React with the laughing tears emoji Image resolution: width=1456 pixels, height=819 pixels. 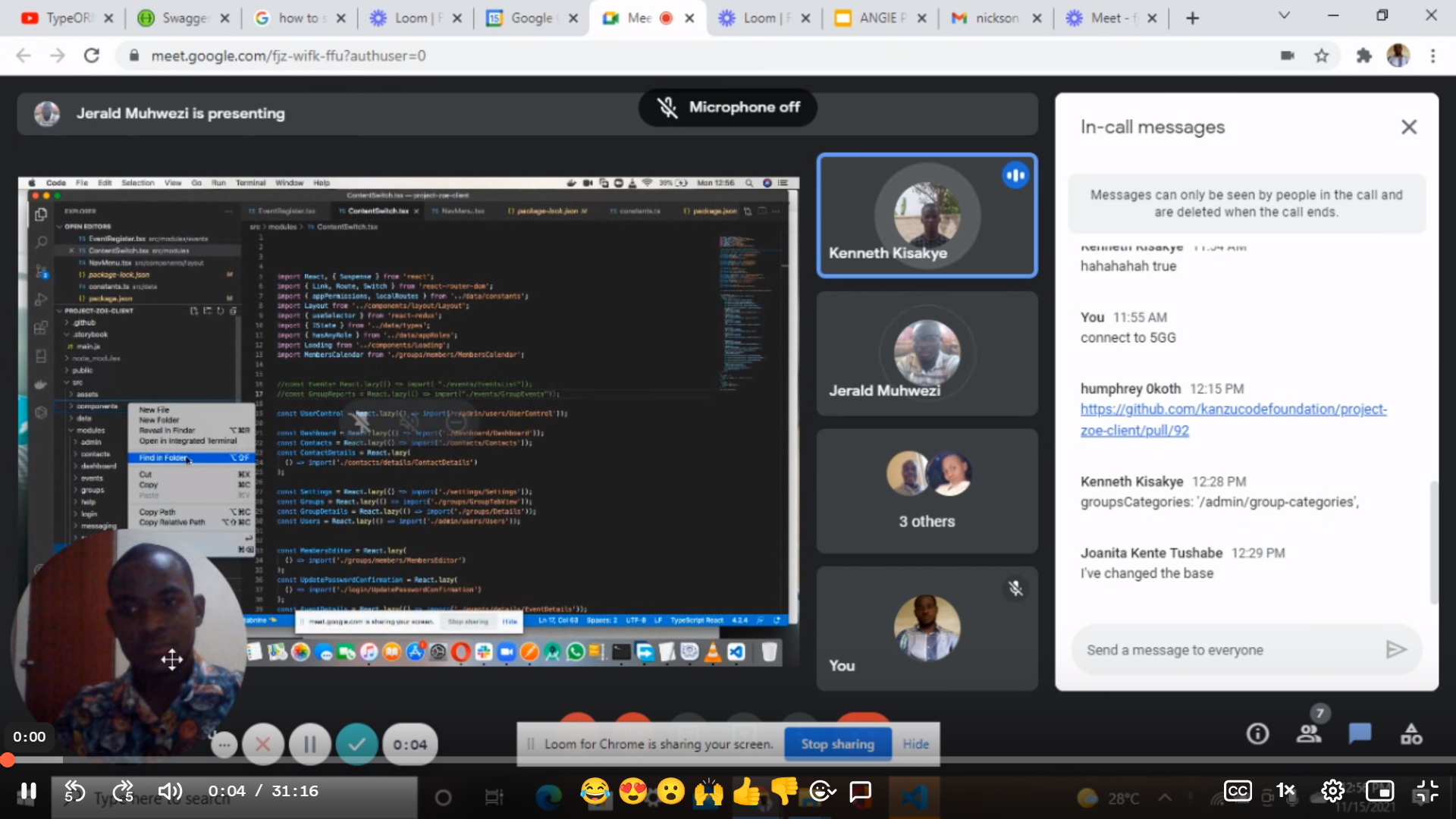[595, 792]
